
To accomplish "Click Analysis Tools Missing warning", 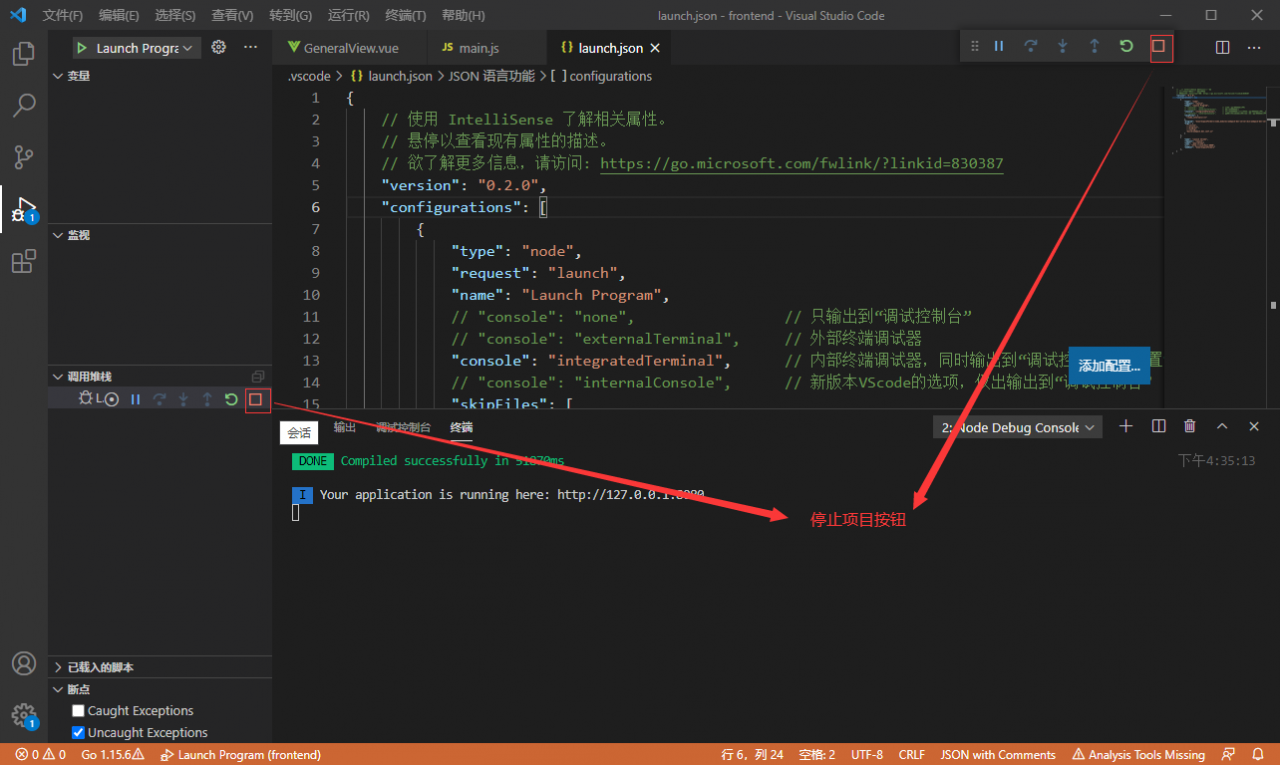I will pyautogui.click(x=1138, y=755).
